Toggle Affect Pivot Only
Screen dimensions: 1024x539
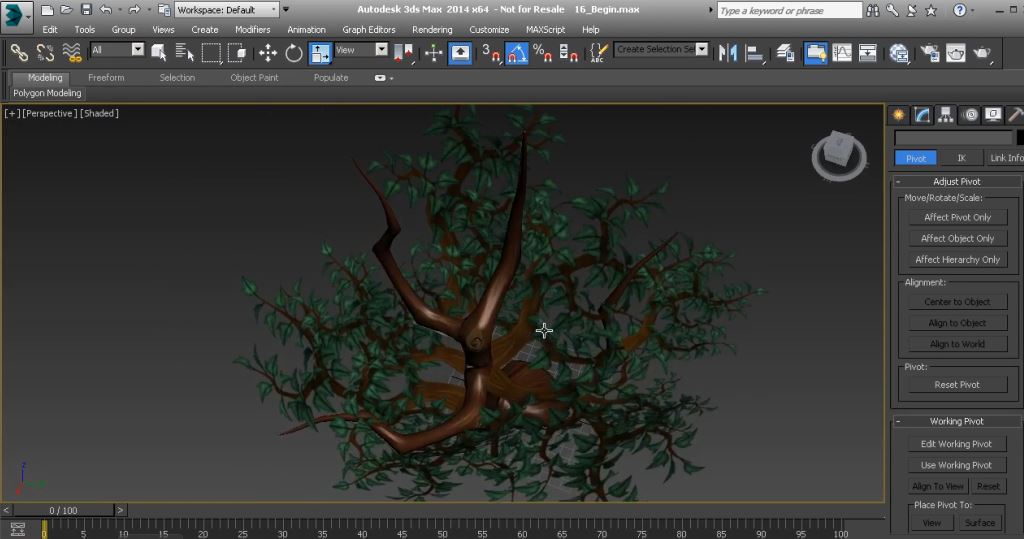click(957, 217)
